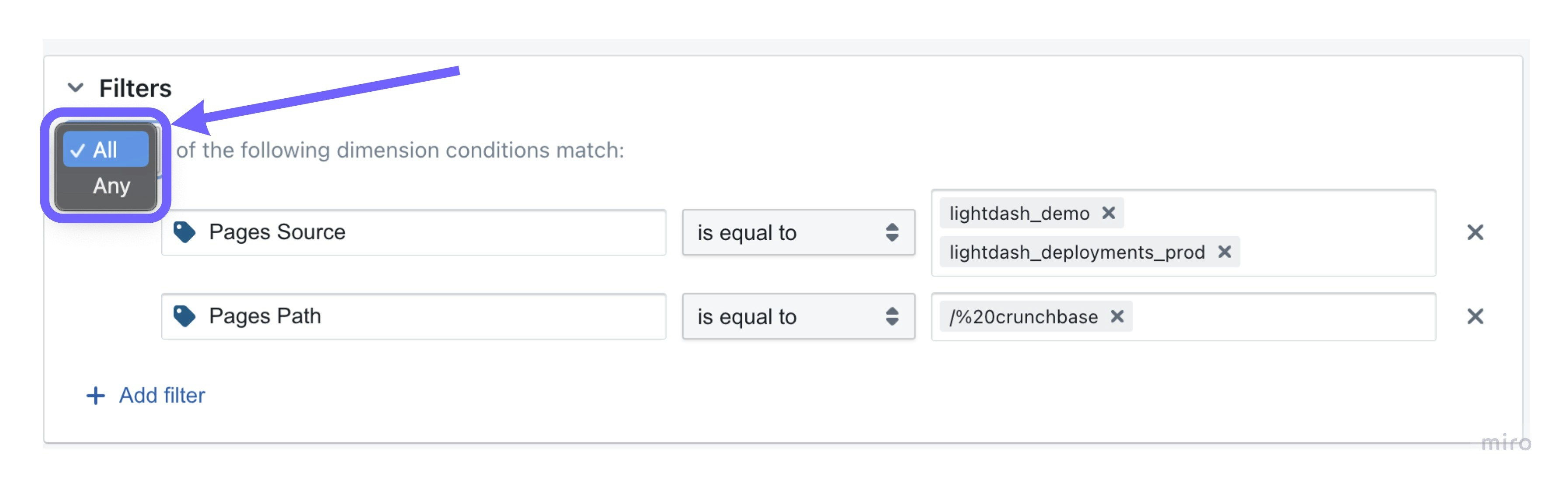This screenshot has width=1568, height=487.
Task: Click the Add filter link
Action: click(x=162, y=395)
